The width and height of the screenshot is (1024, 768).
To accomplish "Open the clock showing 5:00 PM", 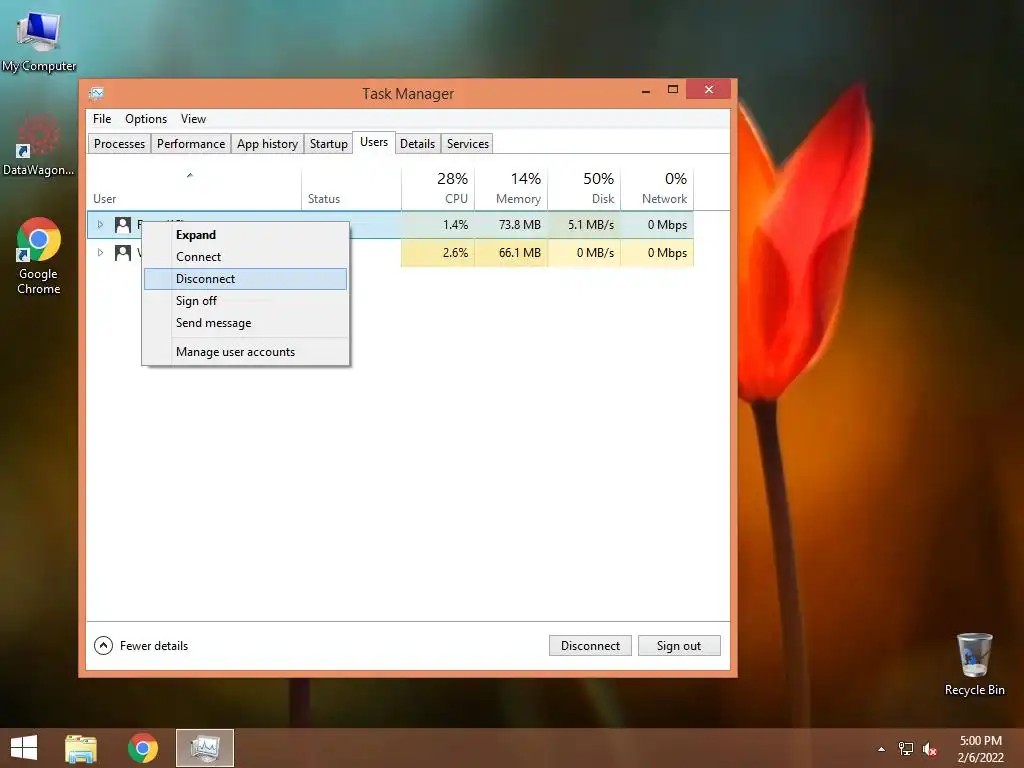I will 980,748.
